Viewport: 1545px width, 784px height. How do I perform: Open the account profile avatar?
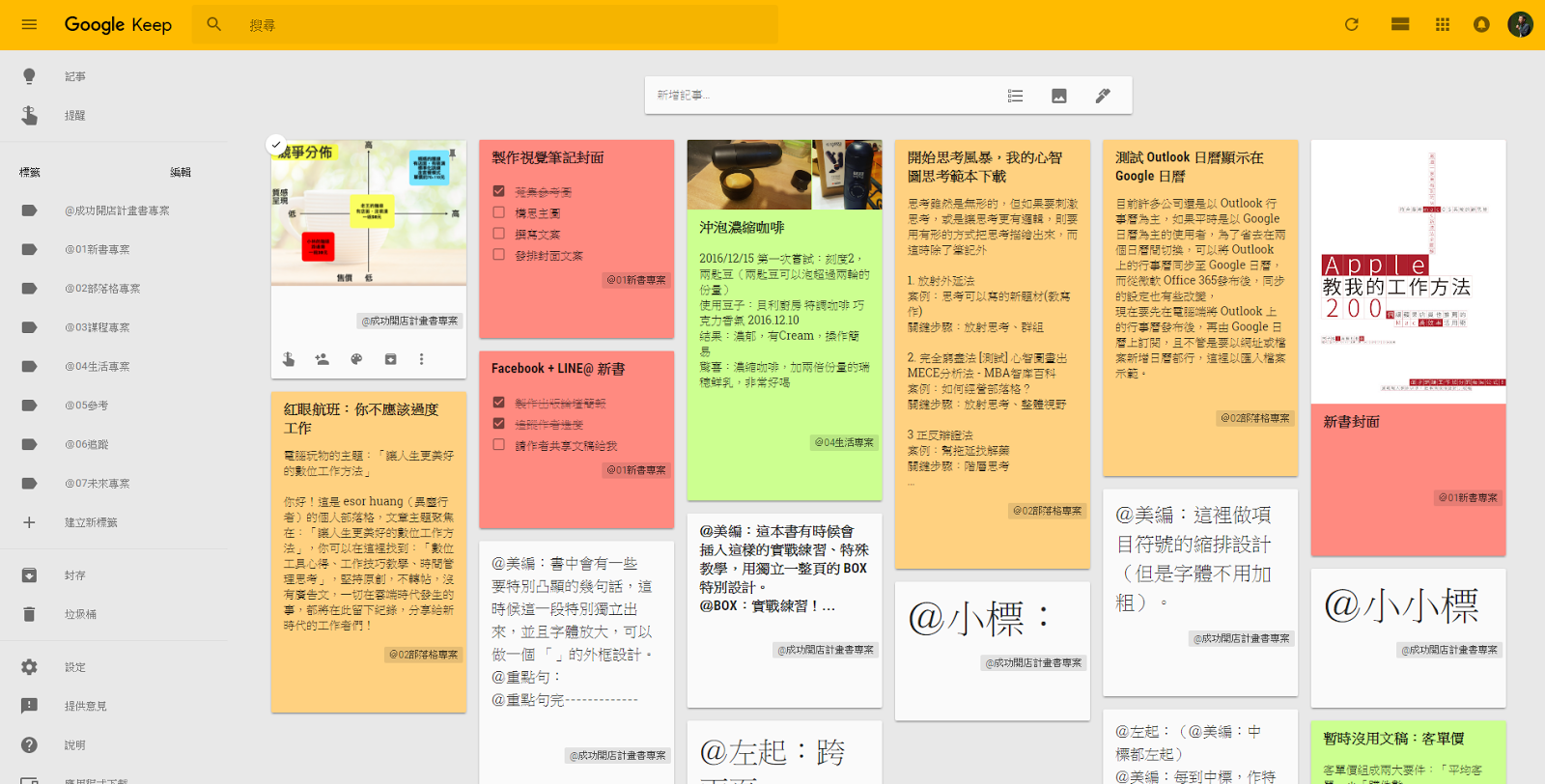coord(1521,25)
